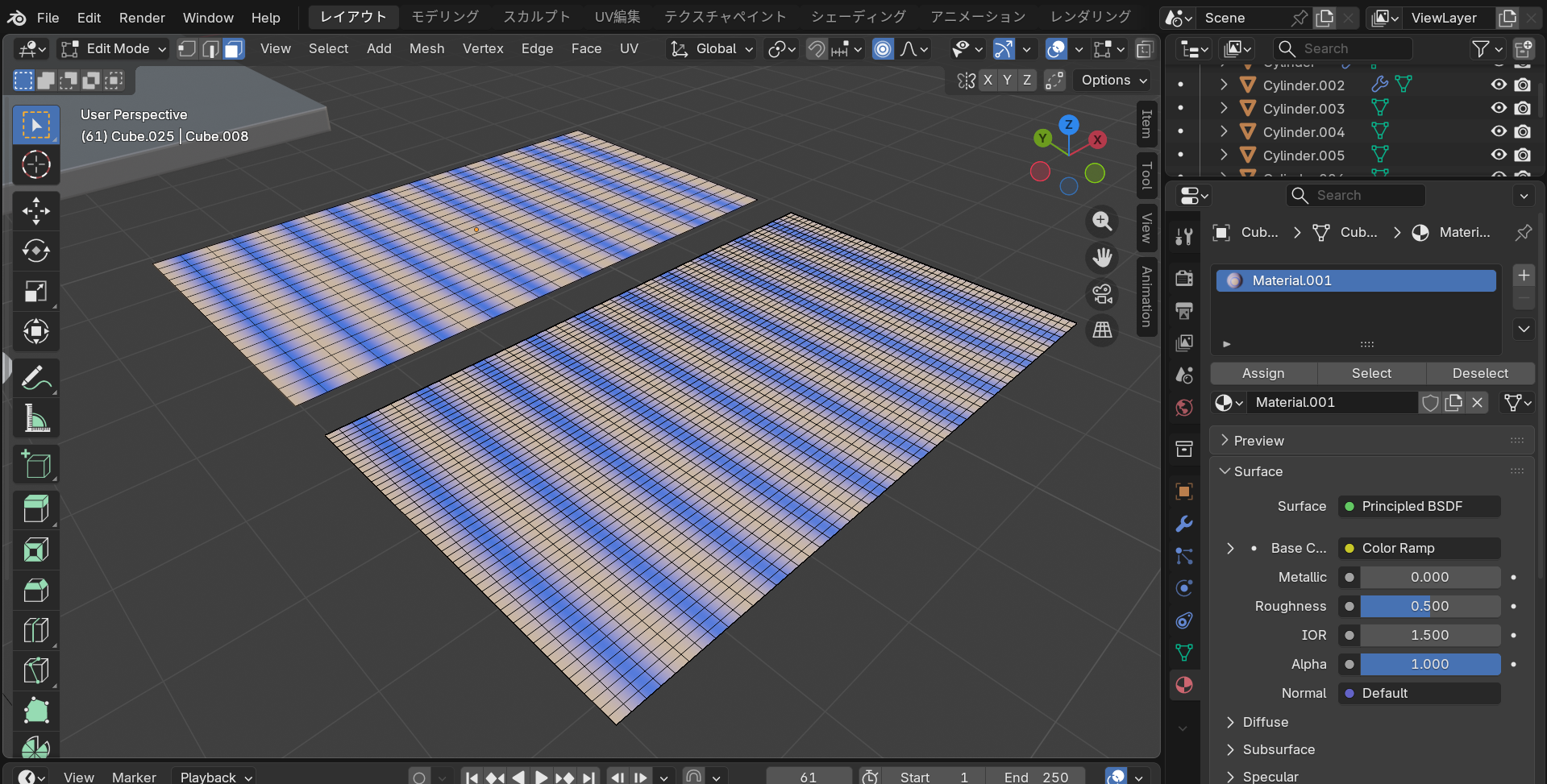Pick the 3D Cursor tool
The image size is (1547, 784).
(35, 165)
